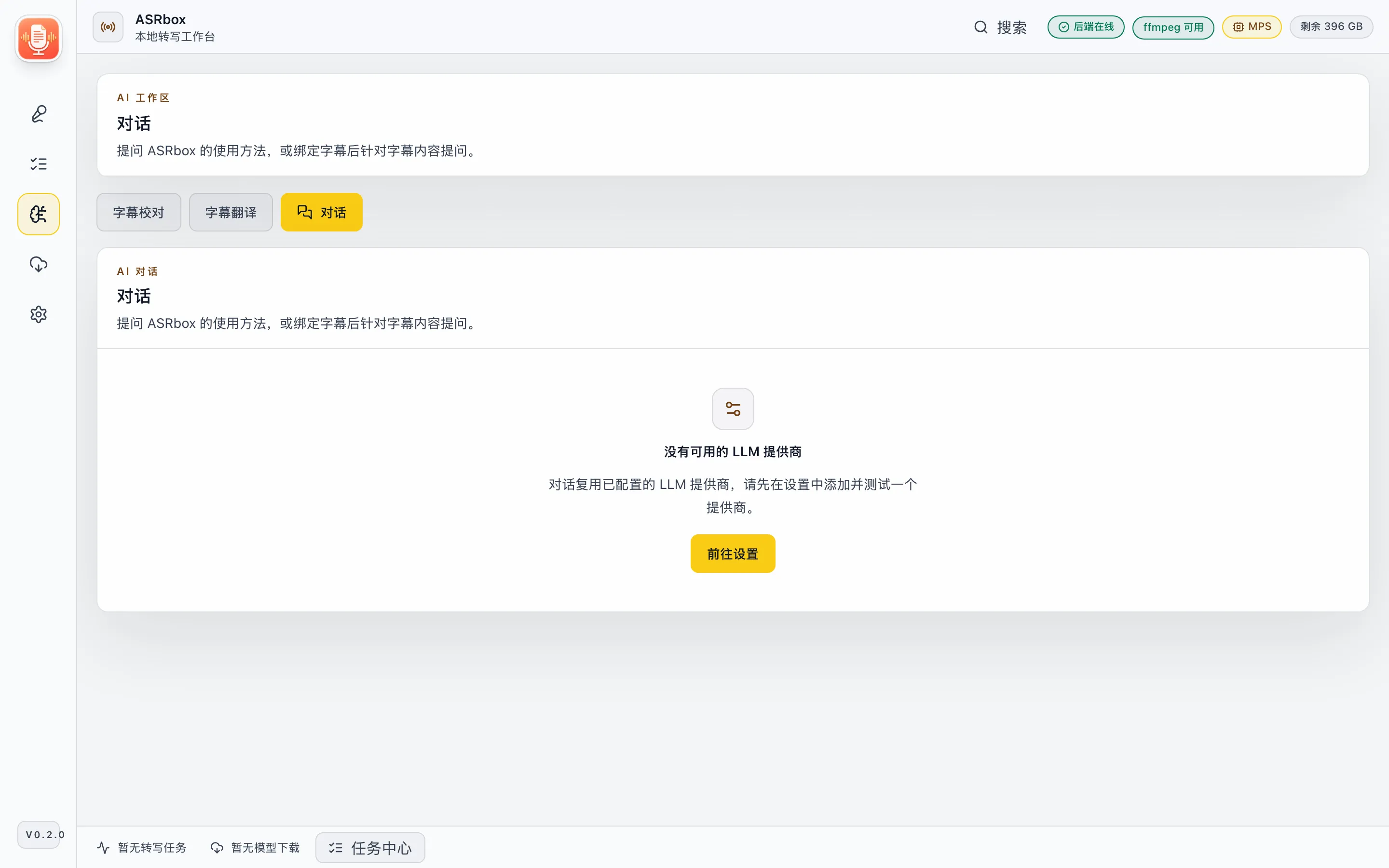Click the ASRbox microphone app logo
This screenshot has height=868, width=1389.
[39, 39]
